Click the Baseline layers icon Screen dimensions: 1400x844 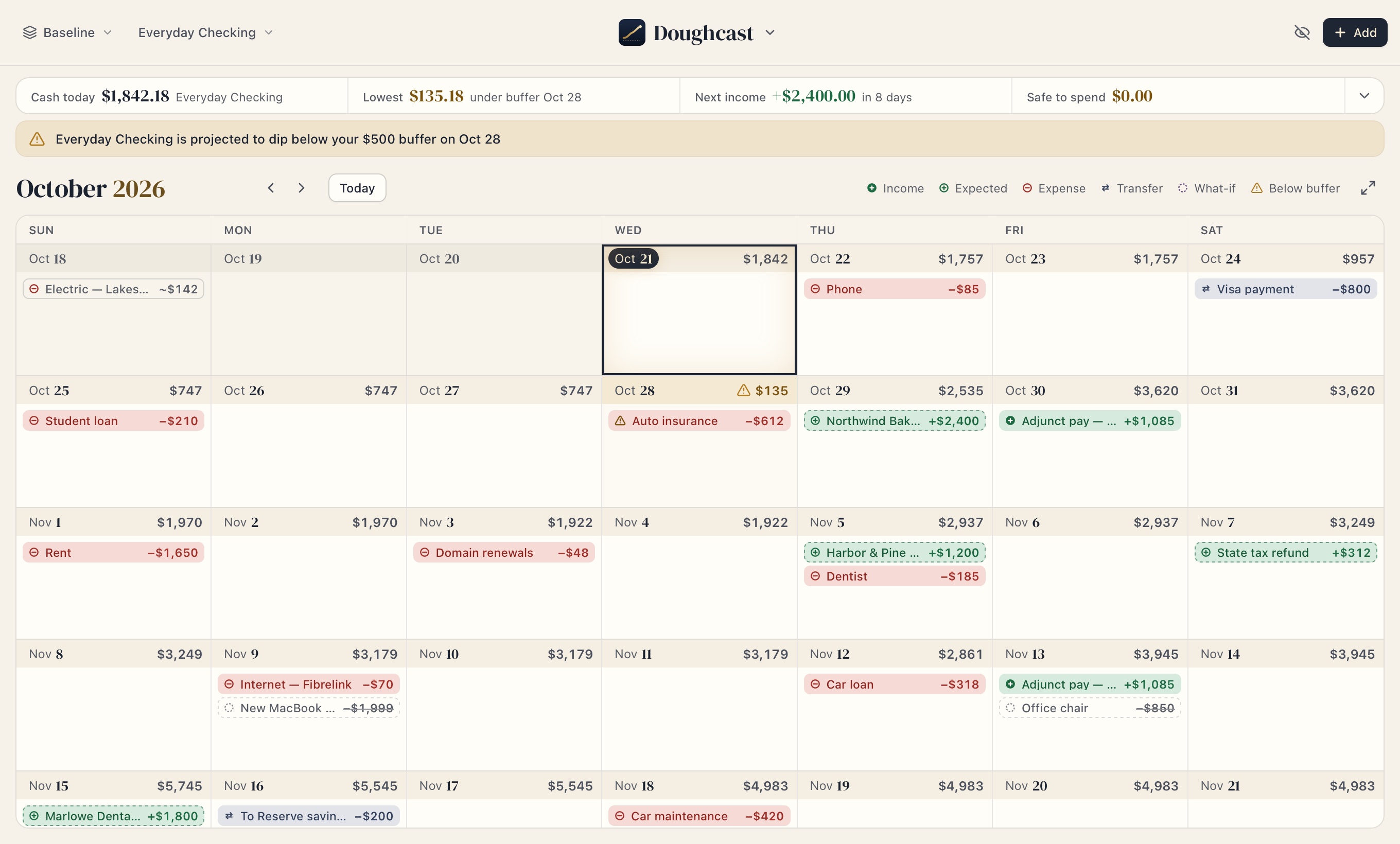pyautogui.click(x=29, y=32)
